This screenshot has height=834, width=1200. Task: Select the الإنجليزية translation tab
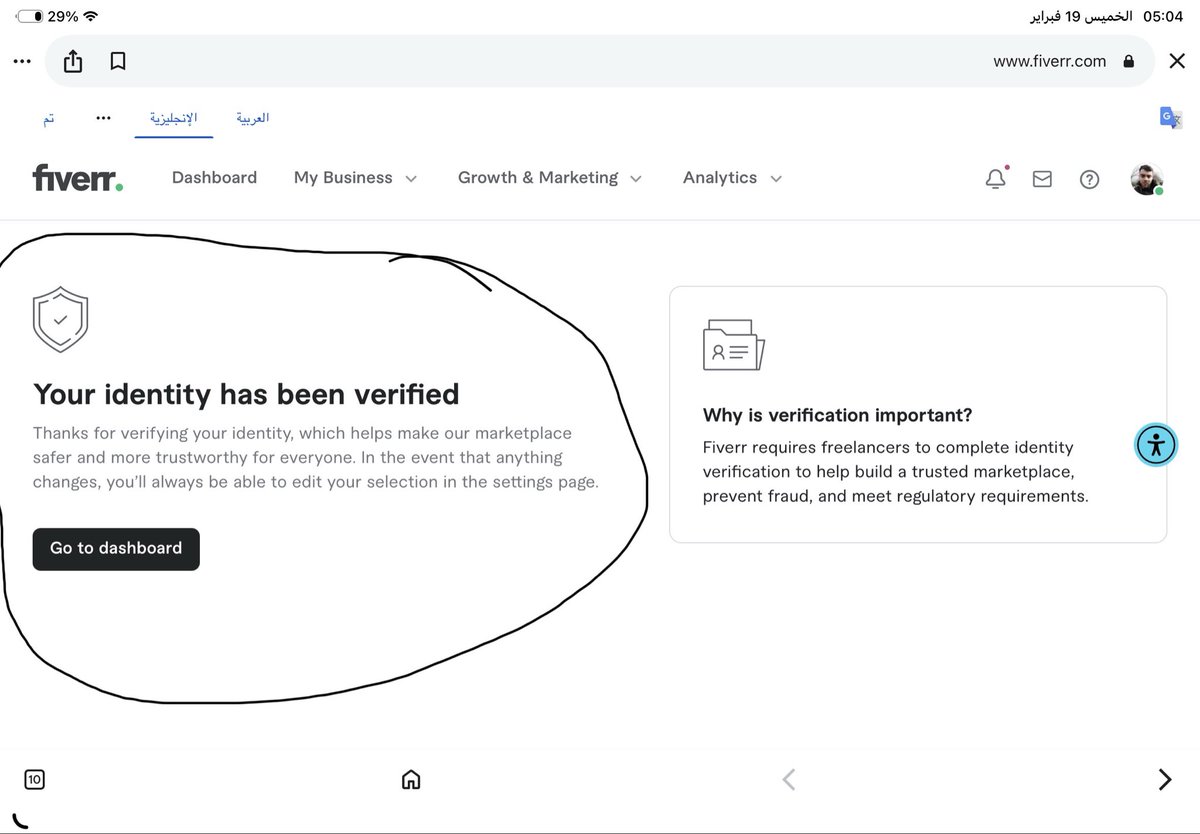[174, 118]
